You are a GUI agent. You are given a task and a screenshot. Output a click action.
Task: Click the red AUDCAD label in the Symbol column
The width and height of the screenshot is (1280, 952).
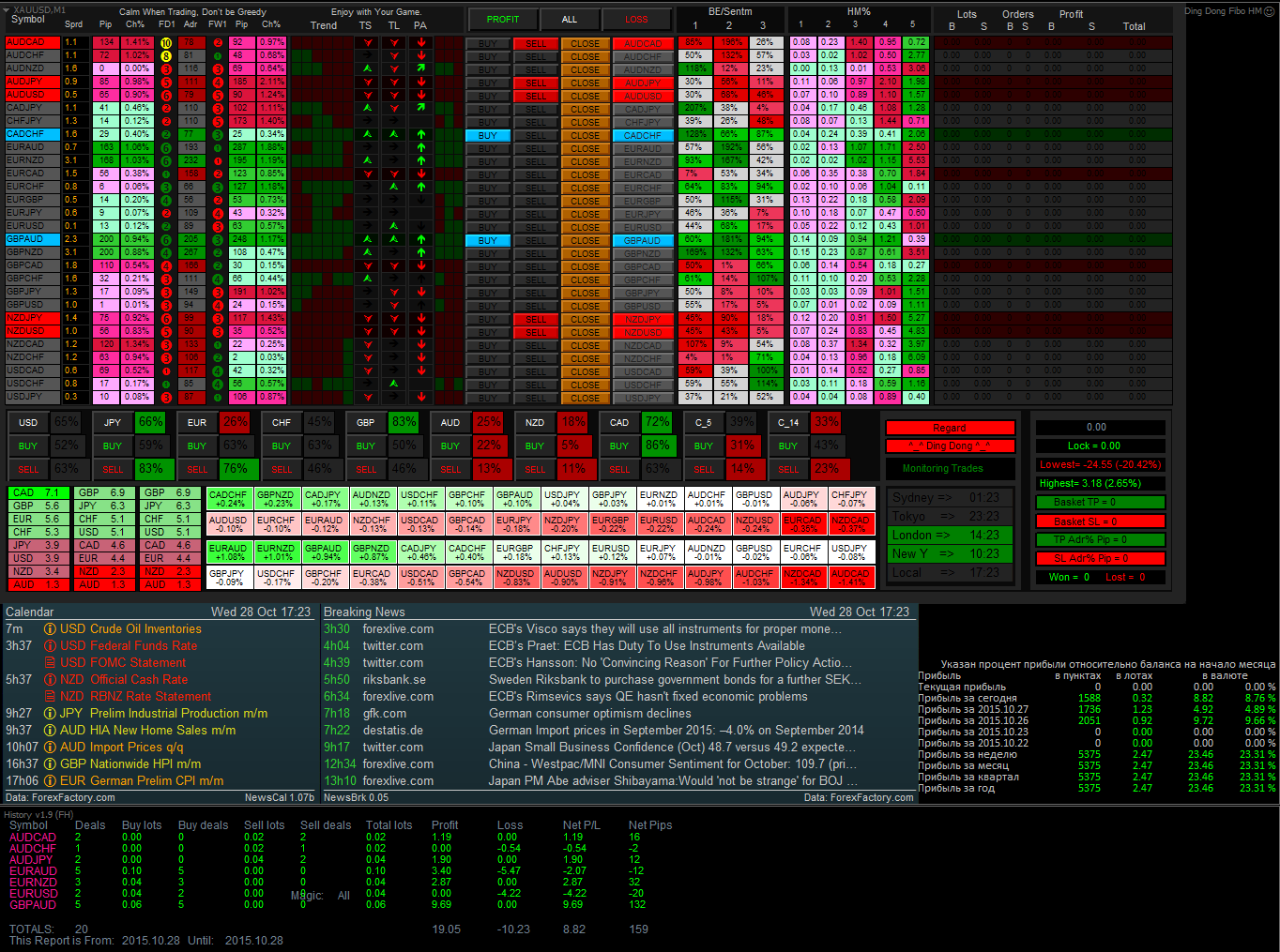pyautogui.click(x=33, y=42)
